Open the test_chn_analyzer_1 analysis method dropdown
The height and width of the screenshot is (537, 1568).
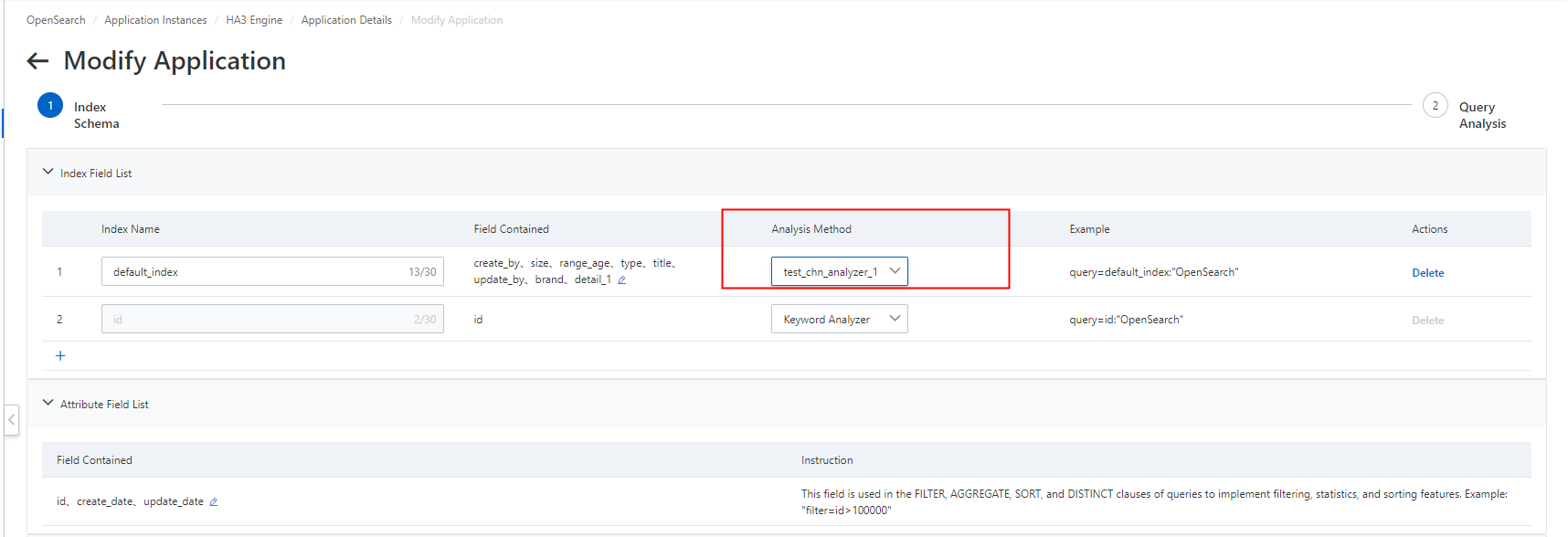click(x=840, y=271)
